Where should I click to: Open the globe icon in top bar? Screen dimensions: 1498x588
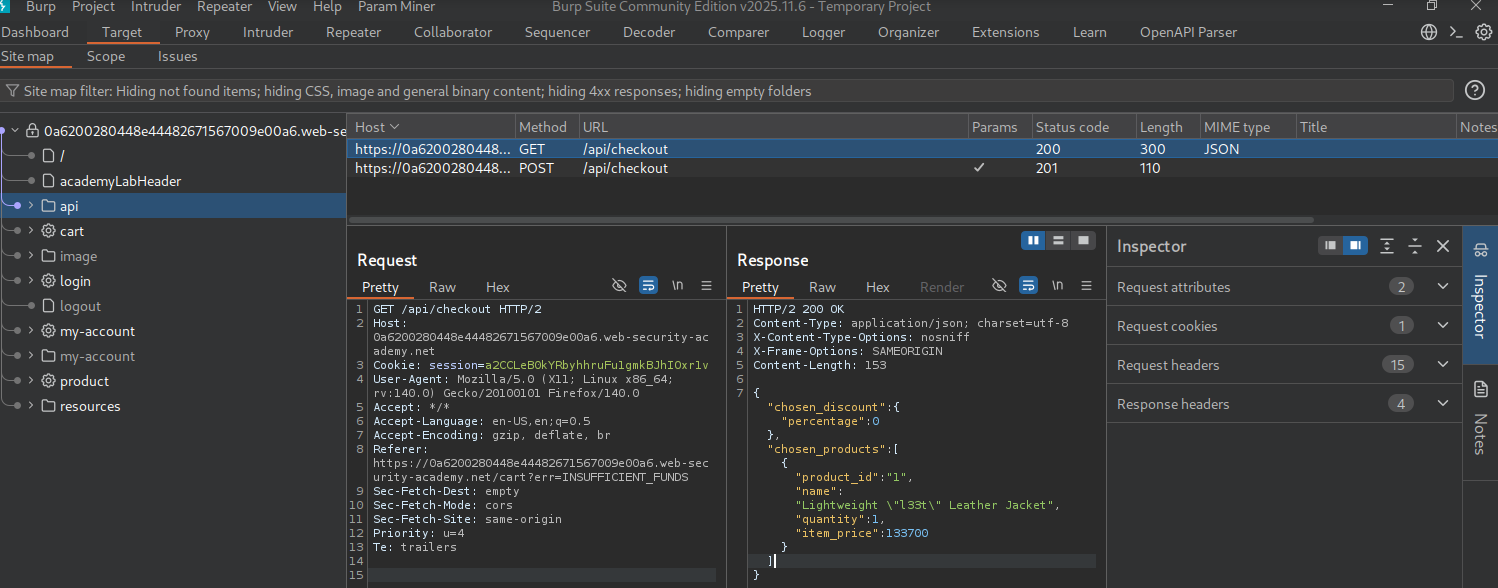(1429, 32)
